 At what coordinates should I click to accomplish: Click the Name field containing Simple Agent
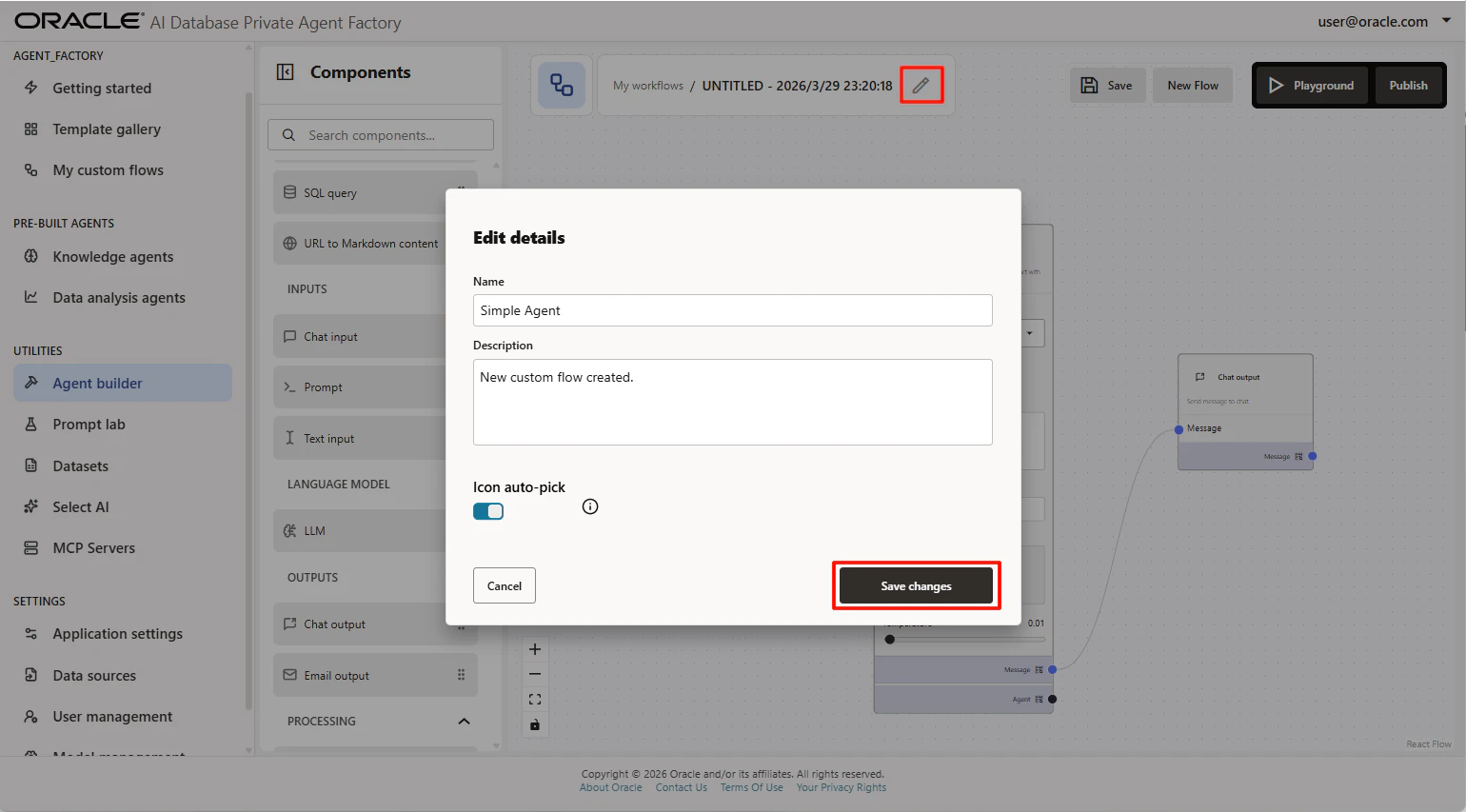click(x=733, y=310)
